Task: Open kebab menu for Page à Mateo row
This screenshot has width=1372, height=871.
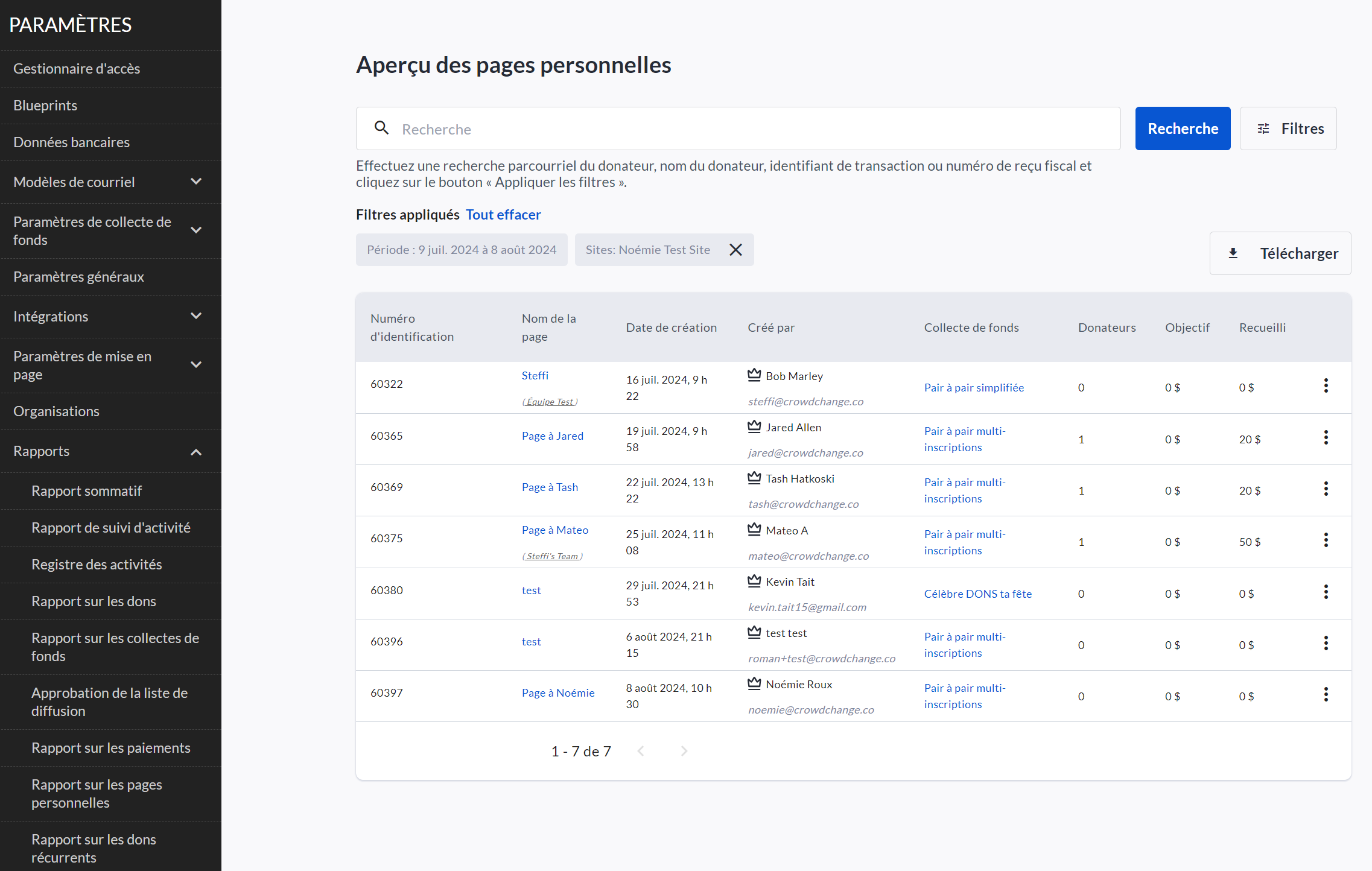Action: [1326, 540]
